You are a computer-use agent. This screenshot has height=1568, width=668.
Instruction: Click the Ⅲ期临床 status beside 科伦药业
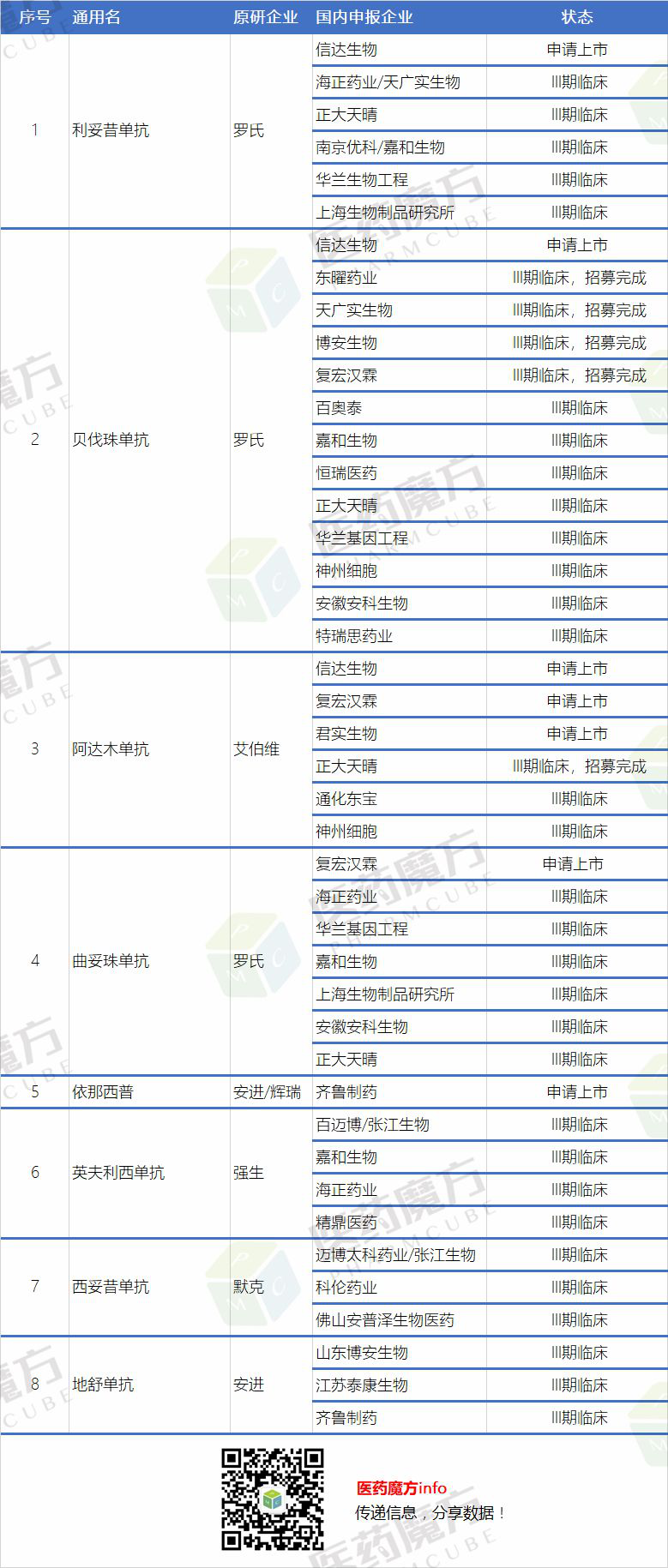579,1288
